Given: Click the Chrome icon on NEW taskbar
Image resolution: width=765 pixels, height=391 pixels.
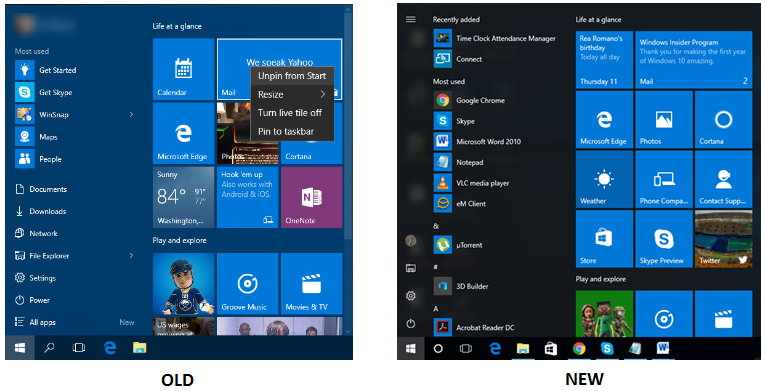Looking at the screenshot, I should pyautogui.click(x=579, y=349).
